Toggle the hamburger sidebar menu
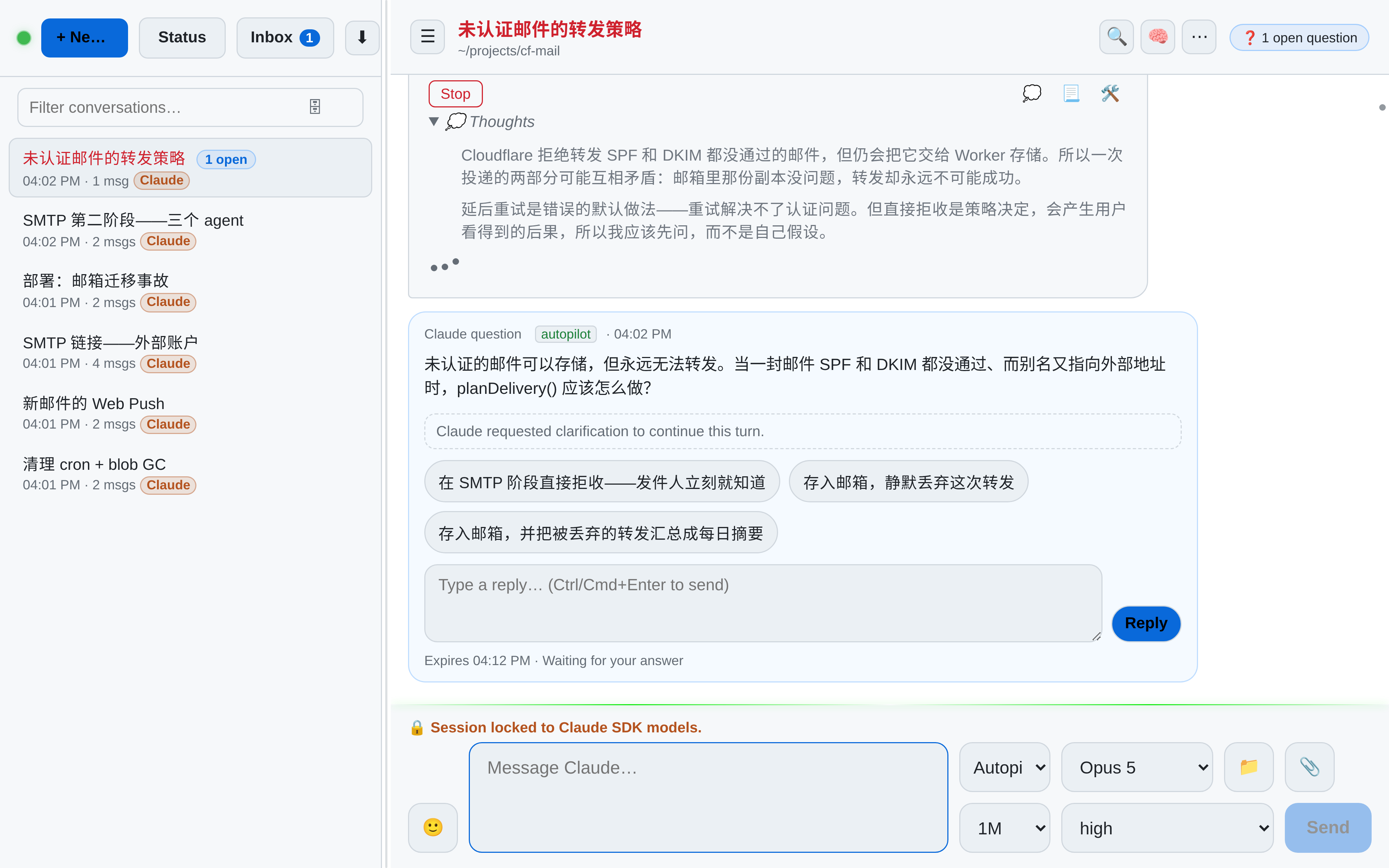Viewport: 1389px width, 868px height. coord(427,37)
